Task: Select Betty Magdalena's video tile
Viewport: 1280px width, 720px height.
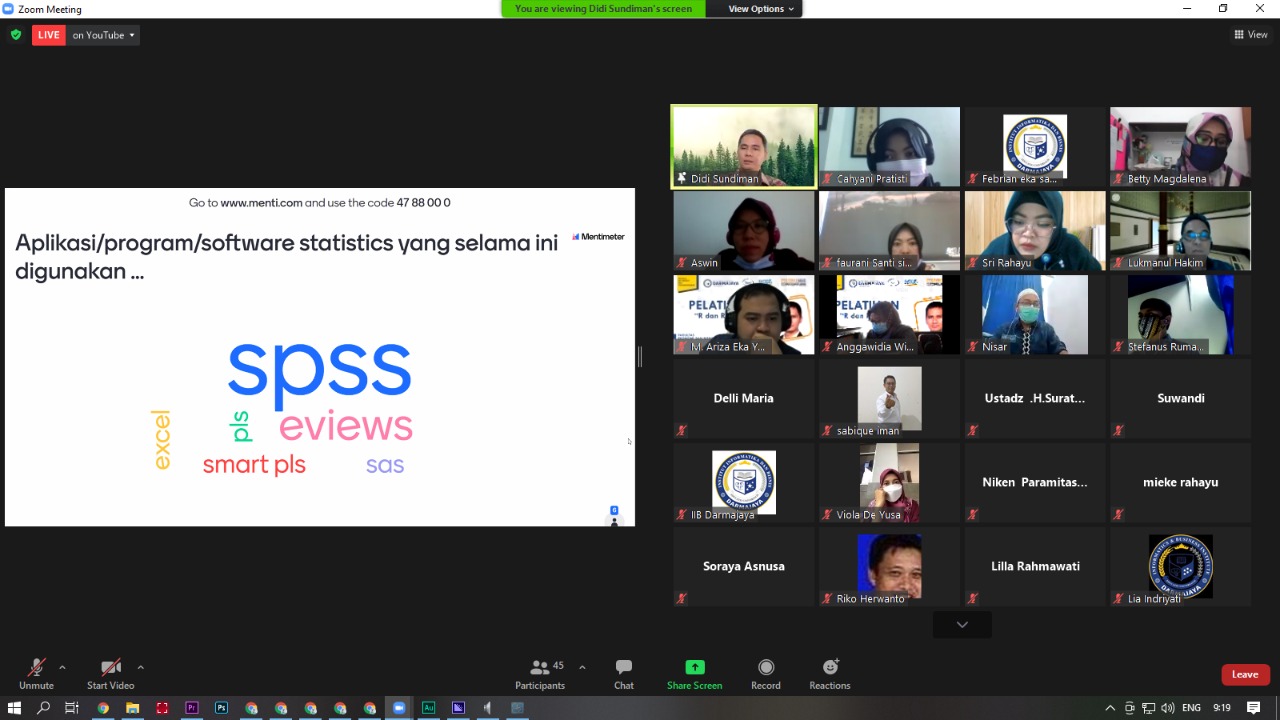Action: click(1180, 147)
